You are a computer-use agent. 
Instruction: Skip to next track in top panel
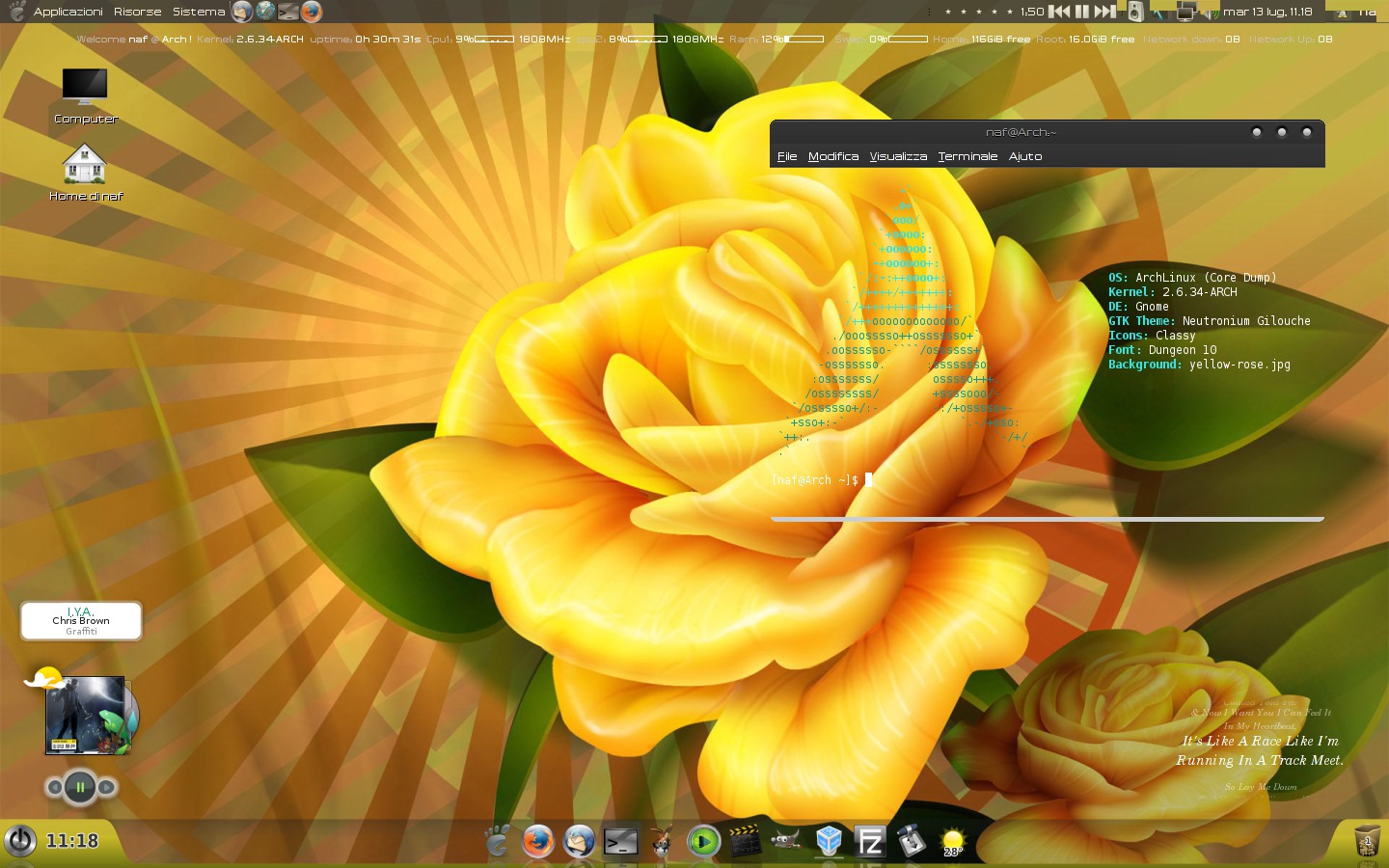click(x=1105, y=12)
